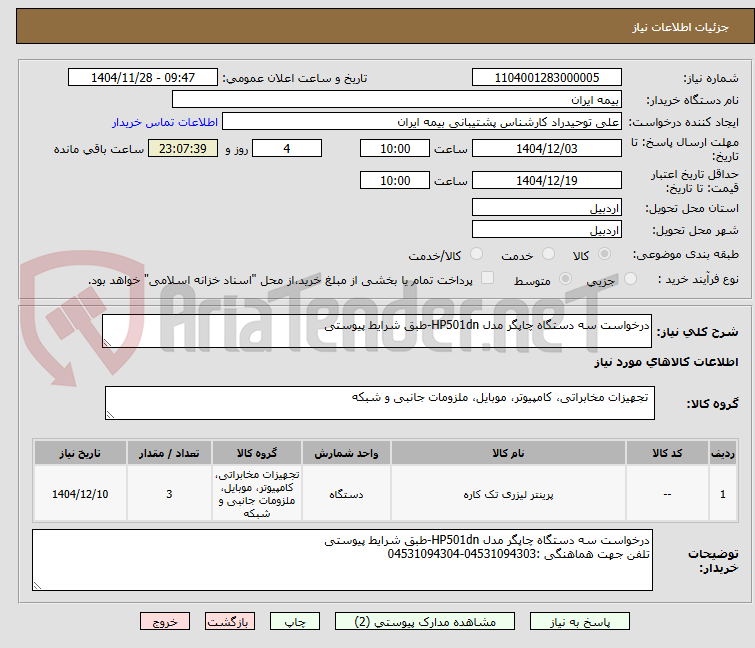The height and width of the screenshot is (648, 755).
Task: Click the table's goods group cell تجهیزات مخابراتی
Action: [257, 494]
